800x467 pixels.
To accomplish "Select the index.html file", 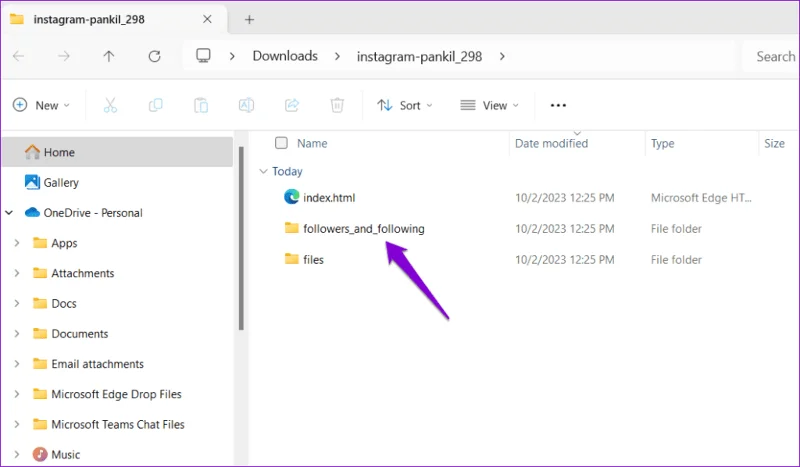I will click(x=329, y=198).
